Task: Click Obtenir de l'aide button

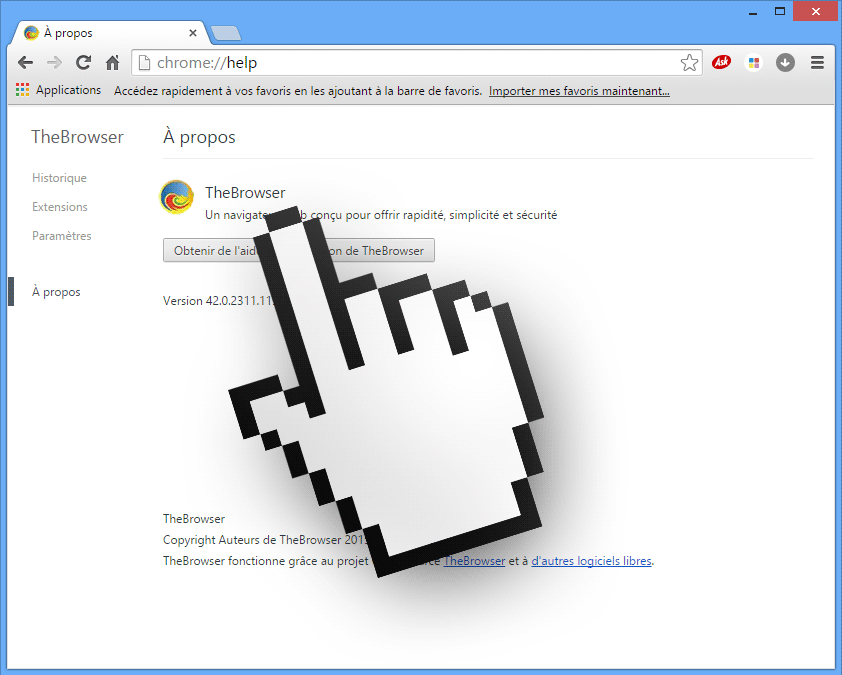Action: pyautogui.click(x=299, y=250)
